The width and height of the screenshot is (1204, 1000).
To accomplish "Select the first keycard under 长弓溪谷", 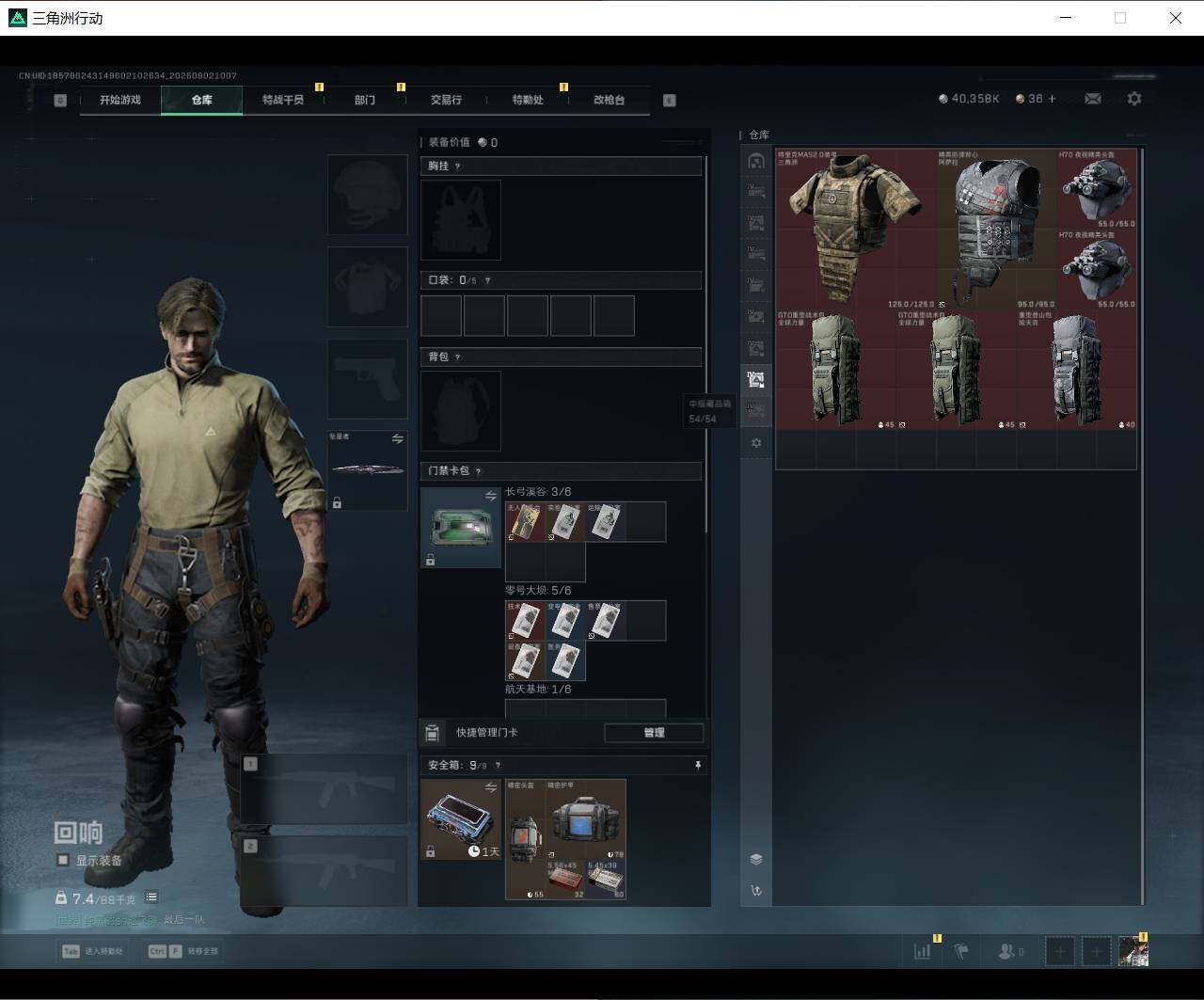I will click(525, 522).
